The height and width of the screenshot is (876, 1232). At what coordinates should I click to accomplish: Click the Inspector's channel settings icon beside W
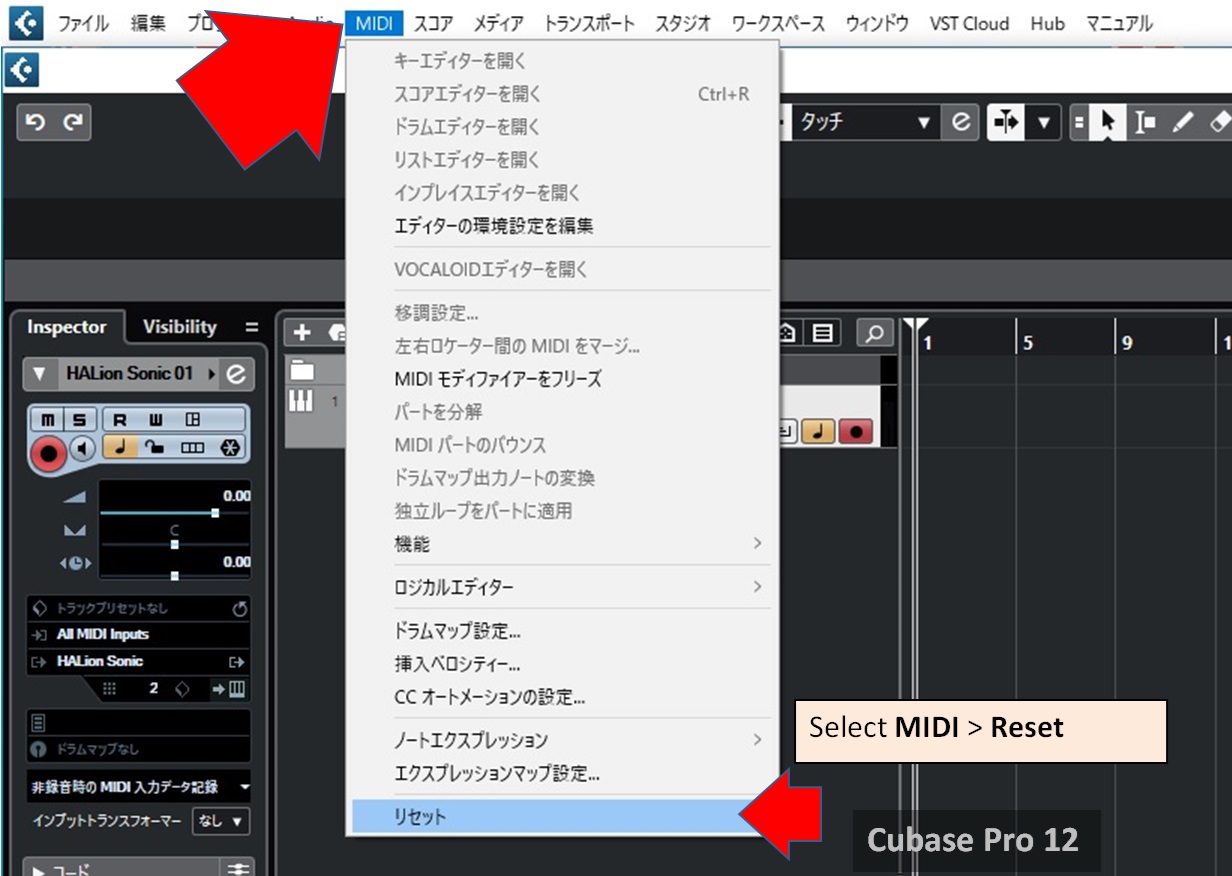coord(193,420)
